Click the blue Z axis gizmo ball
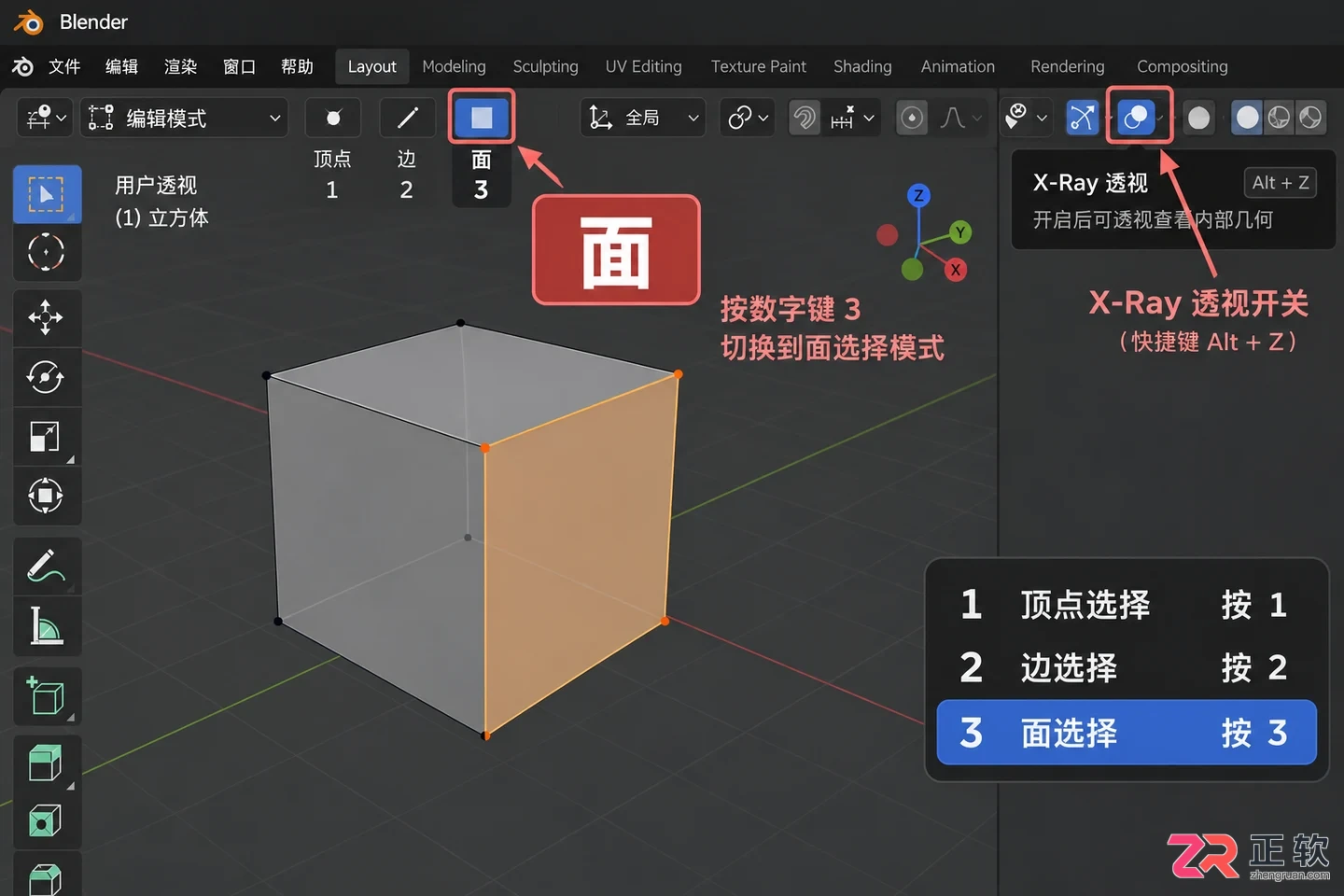1344x896 pixels. 918,195
